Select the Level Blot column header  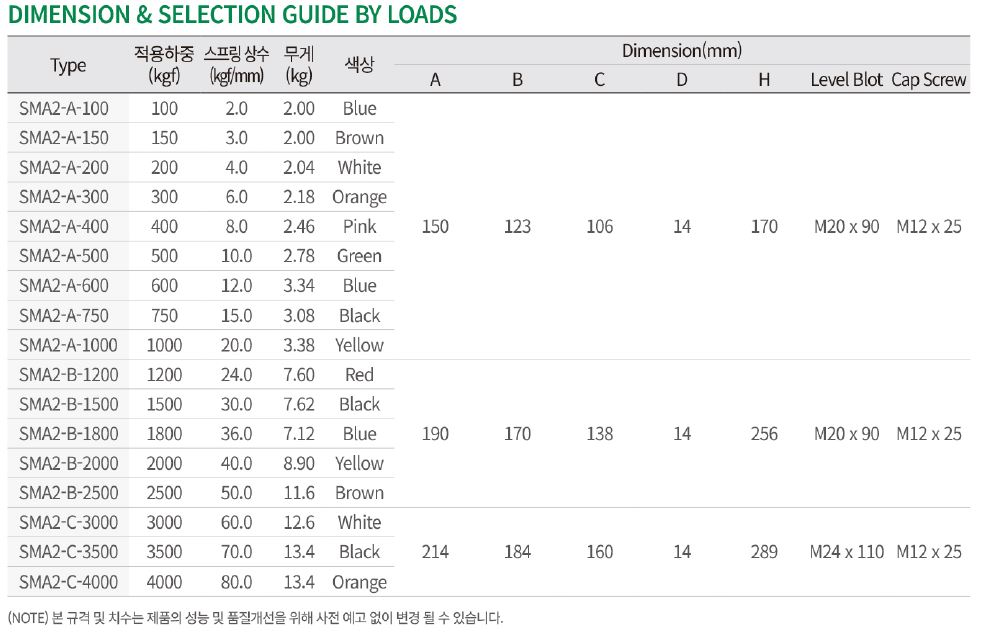[x=846, y=80]
